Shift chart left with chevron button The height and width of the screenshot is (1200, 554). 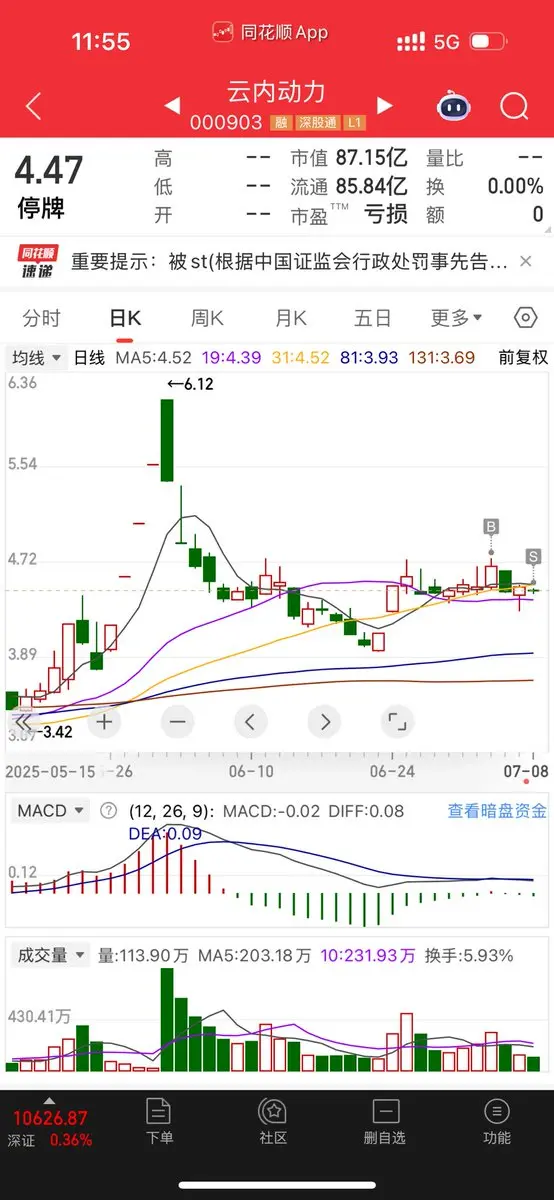tap(251, 720)
